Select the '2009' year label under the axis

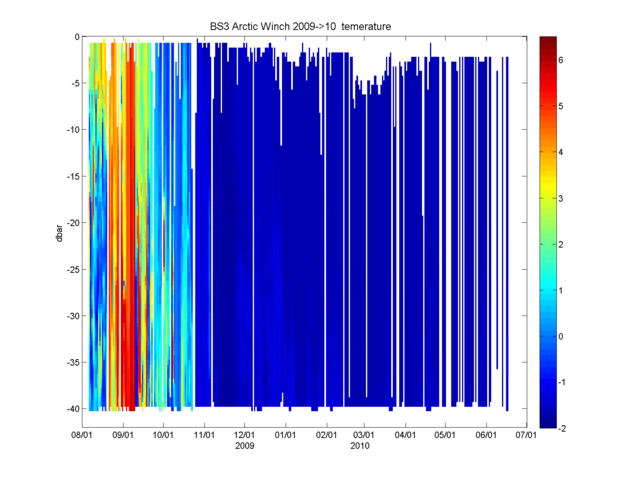tap(245, 448)
